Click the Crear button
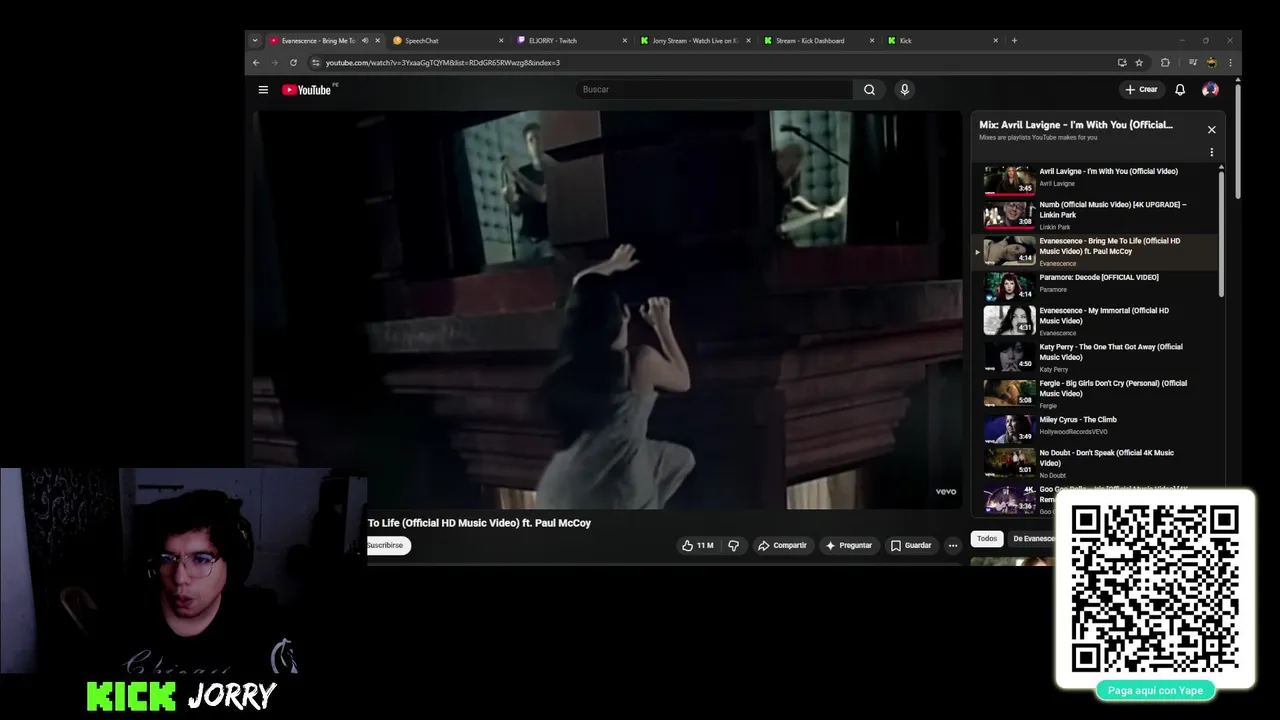Image resolution: width=1280 pixels, height=720 pixels. pyautogui.click(x=1141, y=90)
